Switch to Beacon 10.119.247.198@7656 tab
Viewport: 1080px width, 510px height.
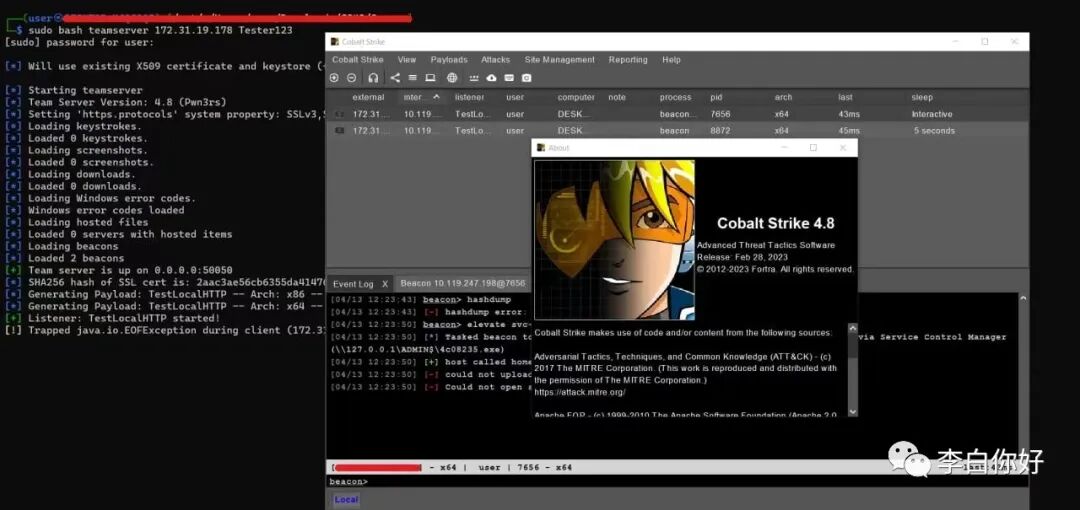(462, 283)
